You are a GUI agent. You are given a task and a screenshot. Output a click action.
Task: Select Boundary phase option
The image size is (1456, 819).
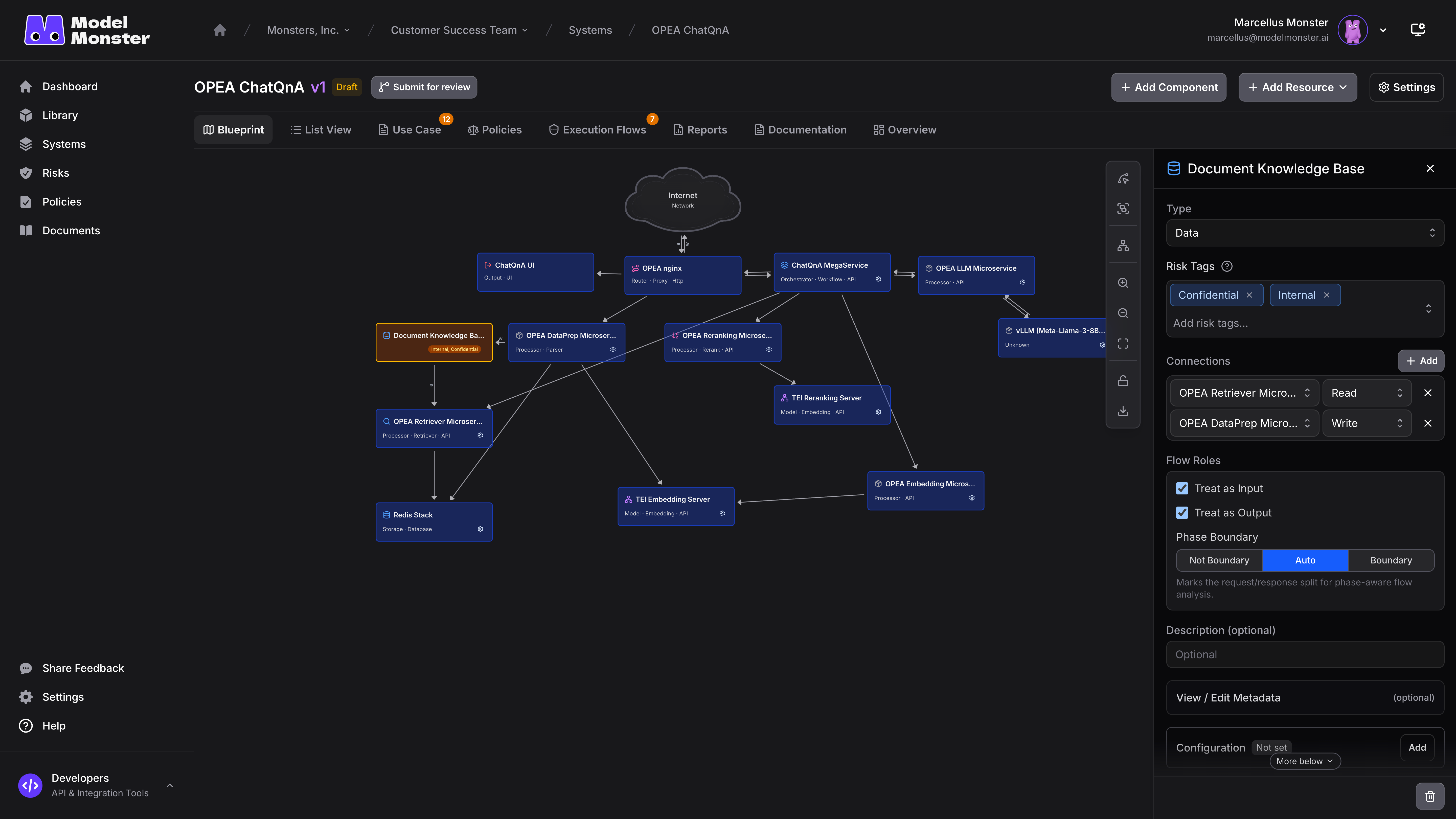click(x=1391, y=560)
